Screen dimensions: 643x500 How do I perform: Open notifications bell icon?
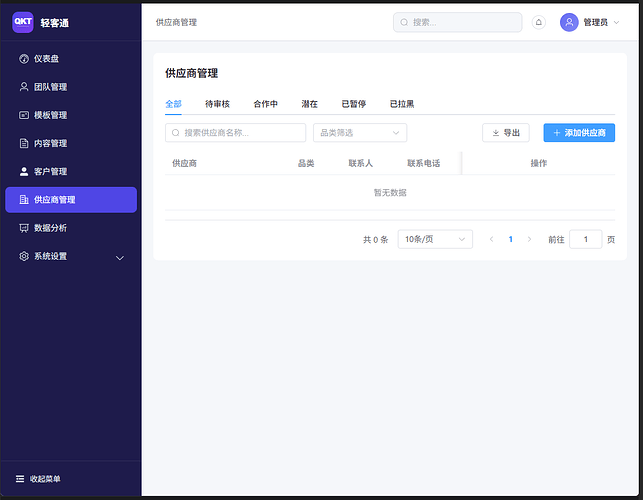click(538, 22)
